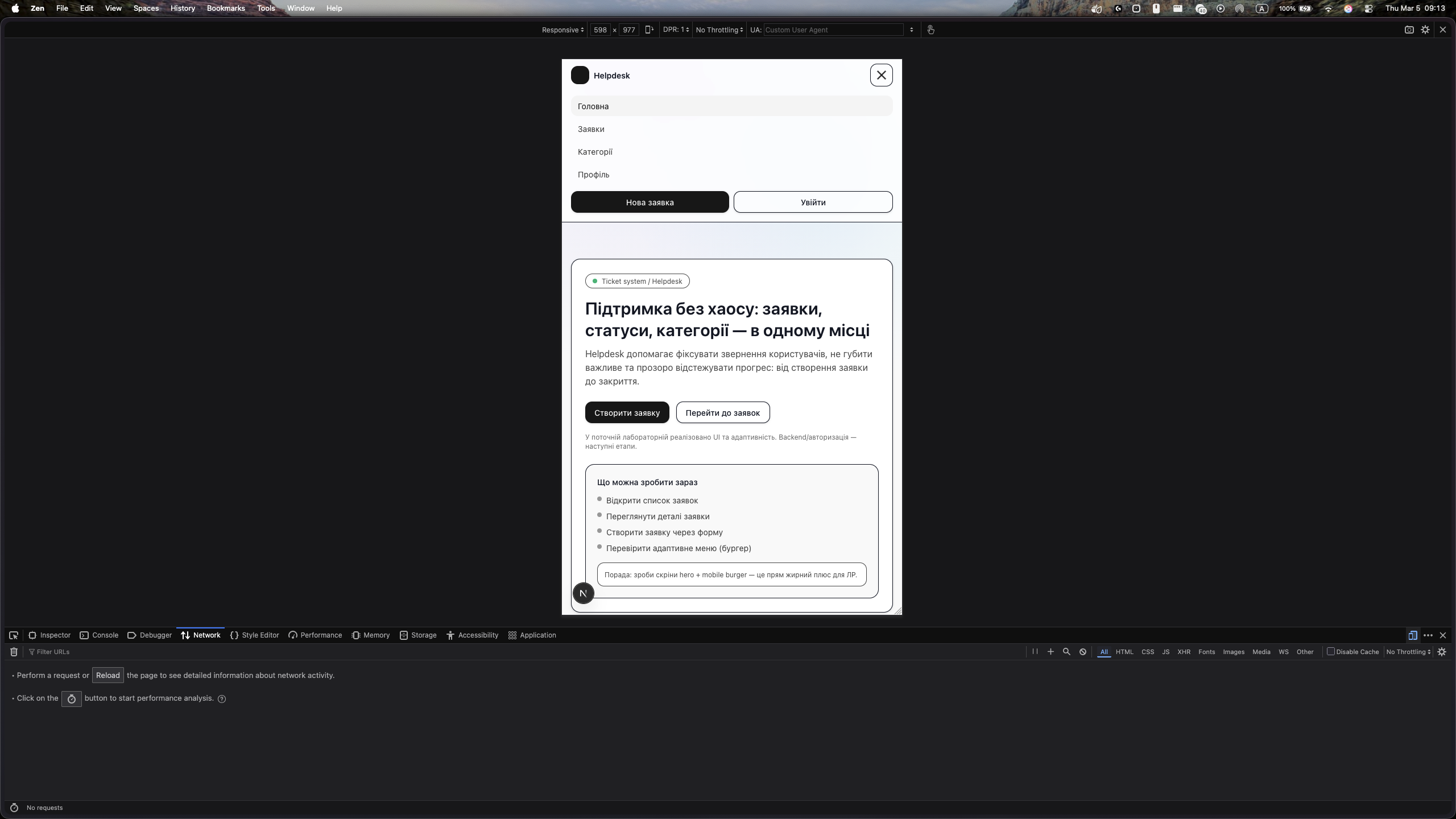Open the Заявки navigation link
Image resolution: width=1456 pixels, height=819 pixels.
[731, 129]
